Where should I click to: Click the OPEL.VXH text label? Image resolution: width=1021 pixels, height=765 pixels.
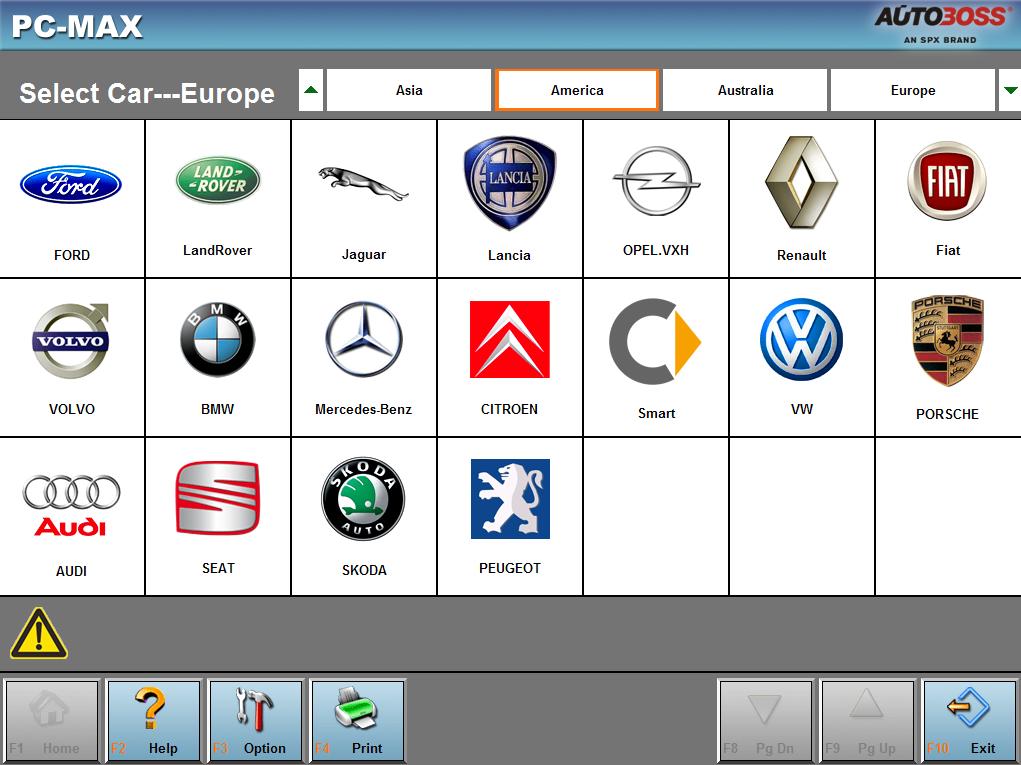point(656,251)
